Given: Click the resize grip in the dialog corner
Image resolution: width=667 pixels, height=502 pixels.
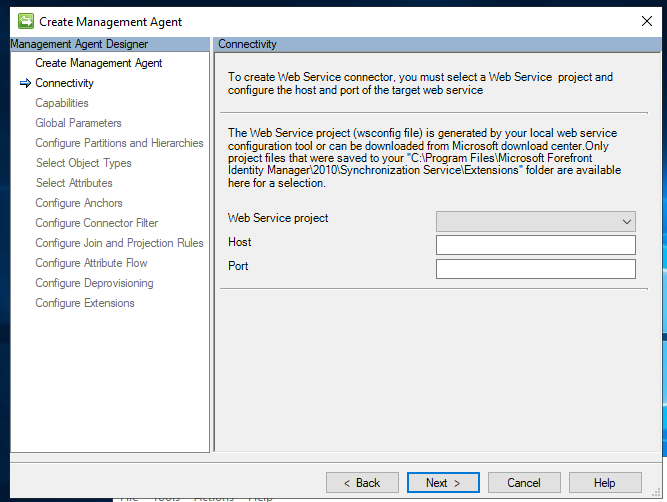Looking at the screenshot, I should point(656,493).
